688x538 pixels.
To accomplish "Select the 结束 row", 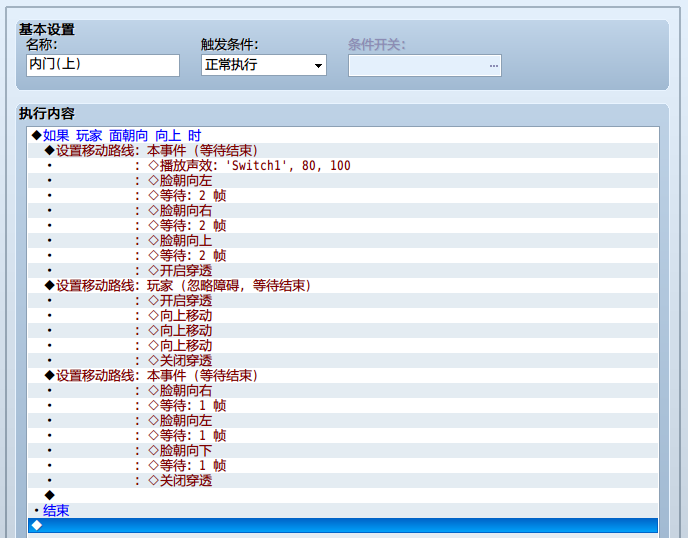I will click(x=343, y=510).
